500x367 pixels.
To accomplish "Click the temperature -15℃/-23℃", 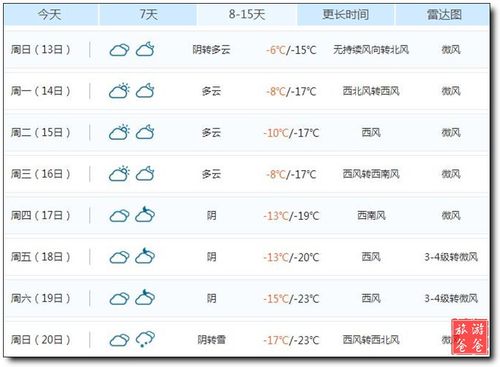I will 291,299.
